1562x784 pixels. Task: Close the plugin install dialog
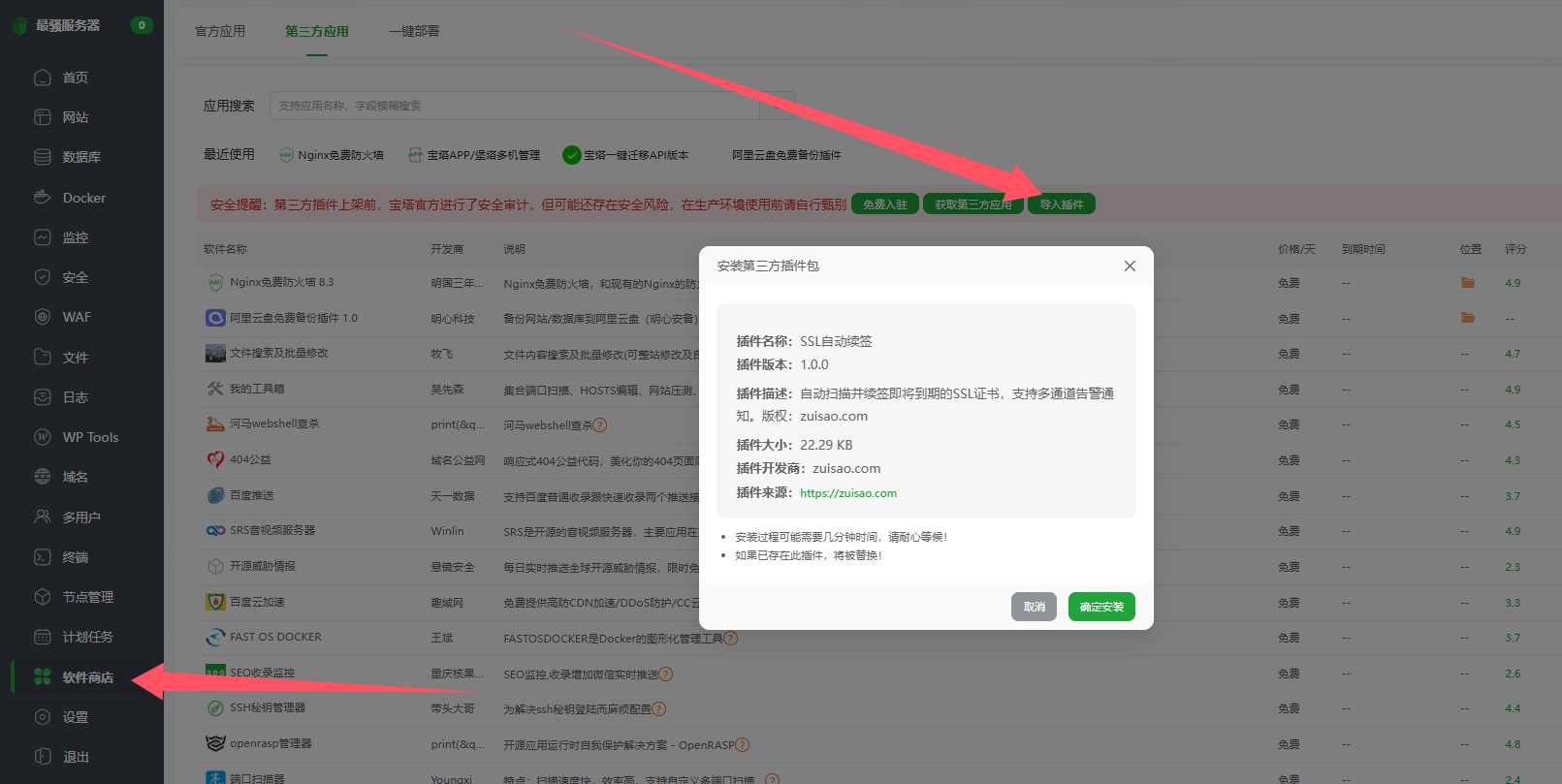point(1130,266)
